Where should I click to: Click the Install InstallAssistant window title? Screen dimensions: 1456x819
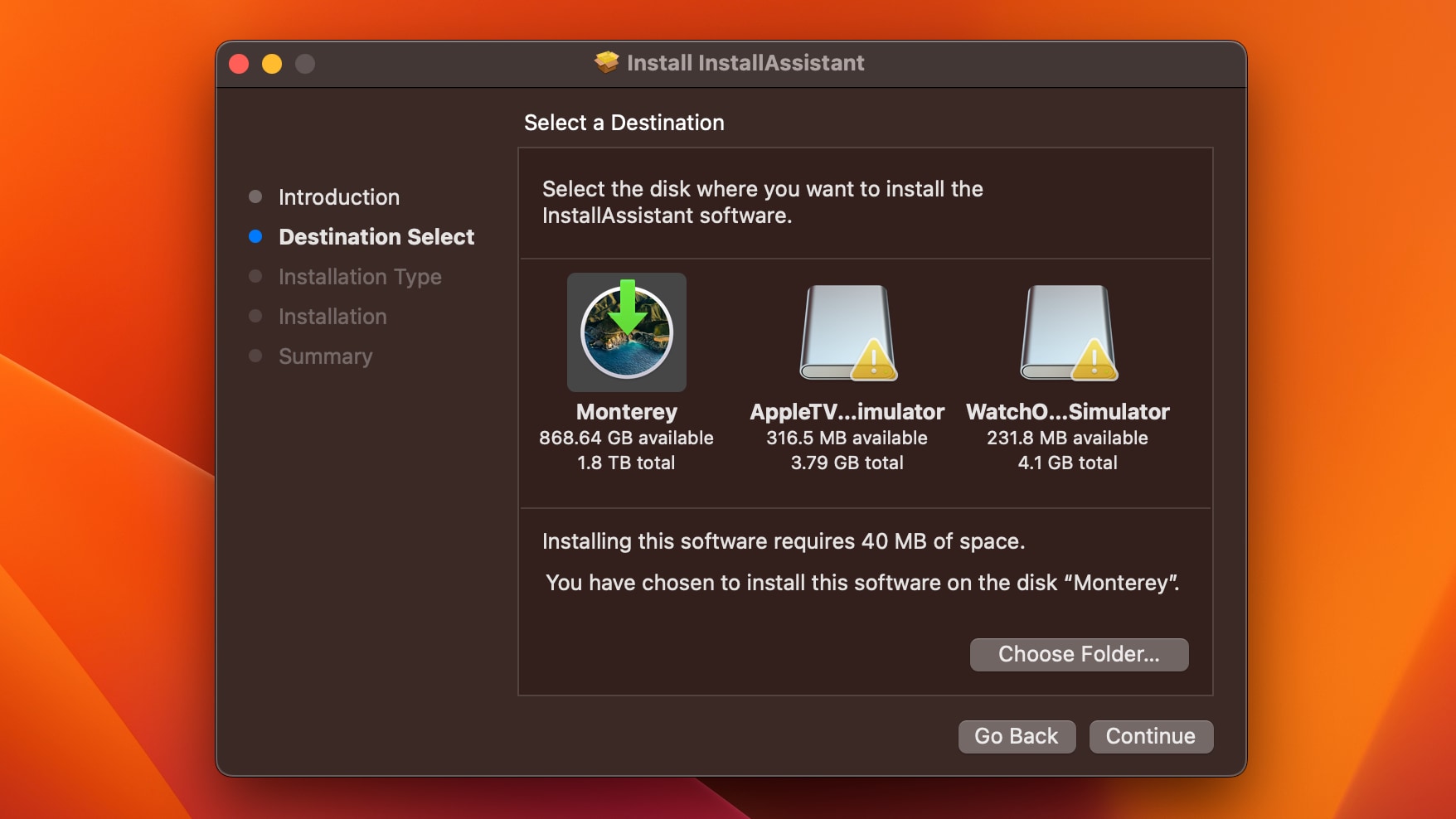(x=745, y=63)
